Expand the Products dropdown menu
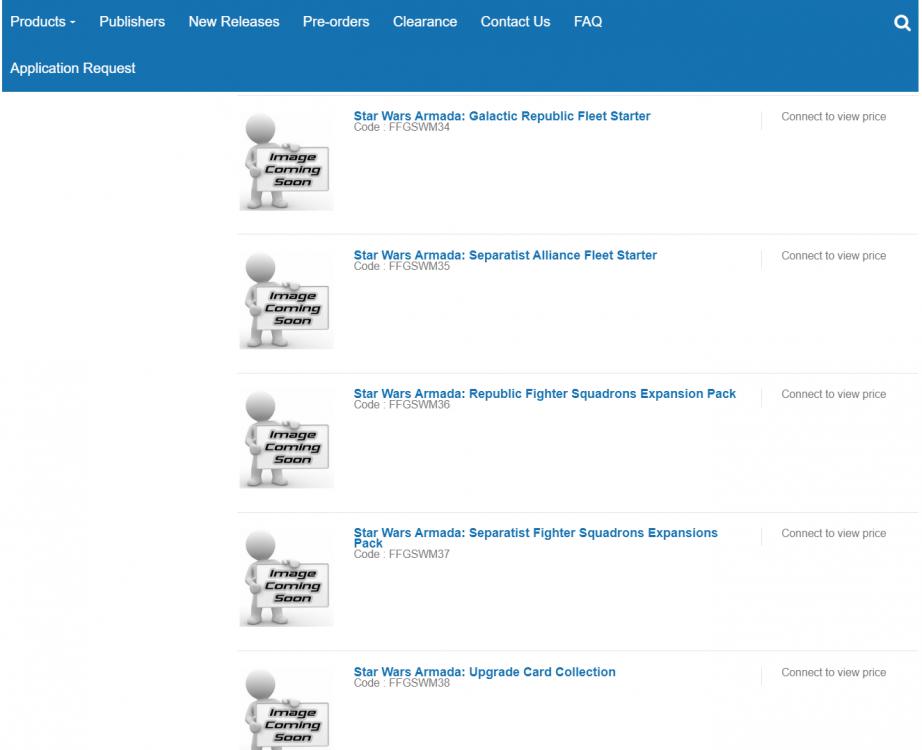 (x=41, y=21)
